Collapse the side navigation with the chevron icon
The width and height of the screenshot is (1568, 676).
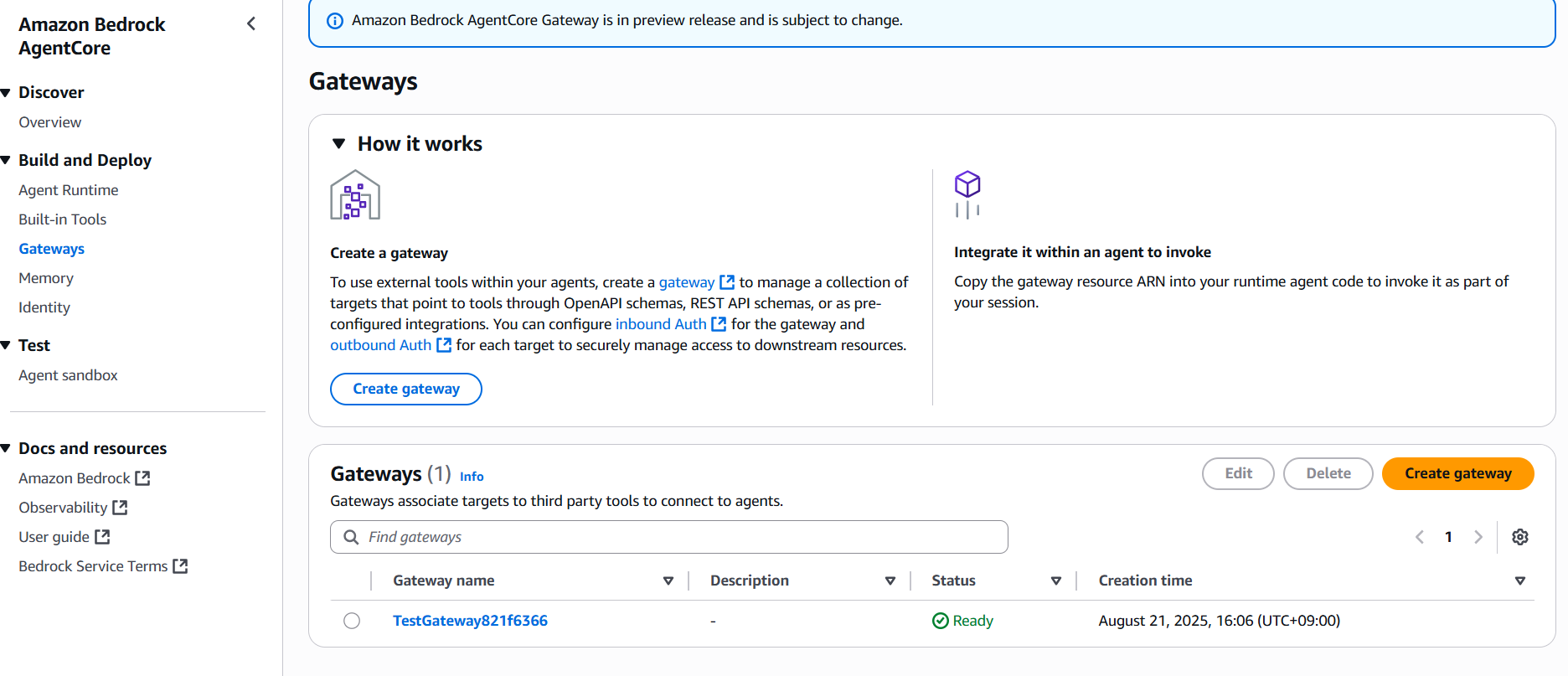[x=250, y=23]
